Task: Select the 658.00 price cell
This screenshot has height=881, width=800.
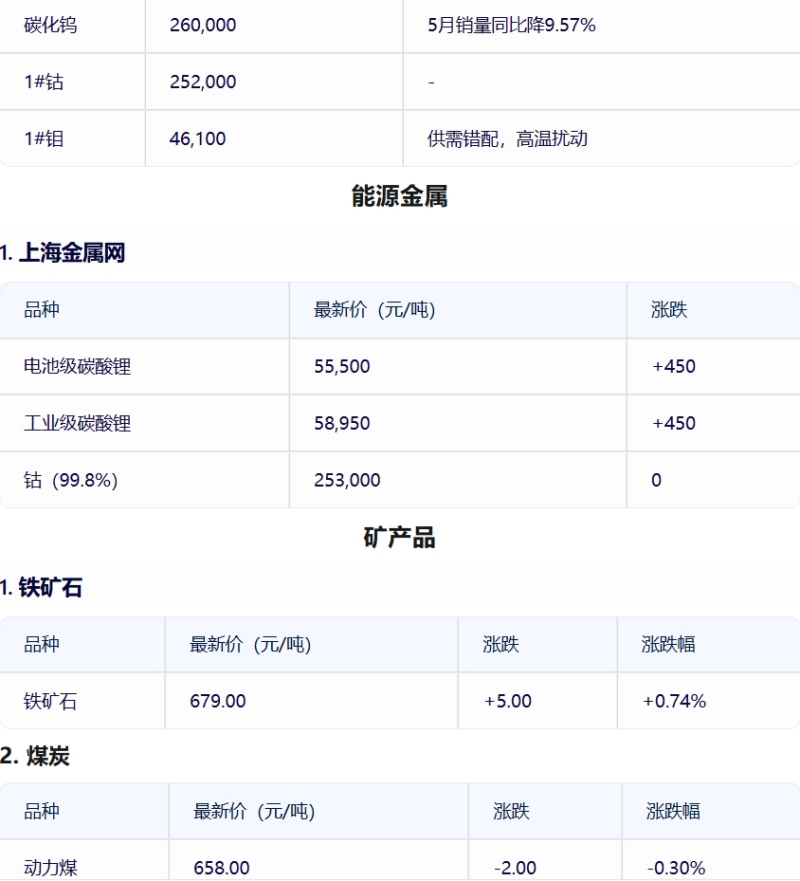Action: pos(222,868)
